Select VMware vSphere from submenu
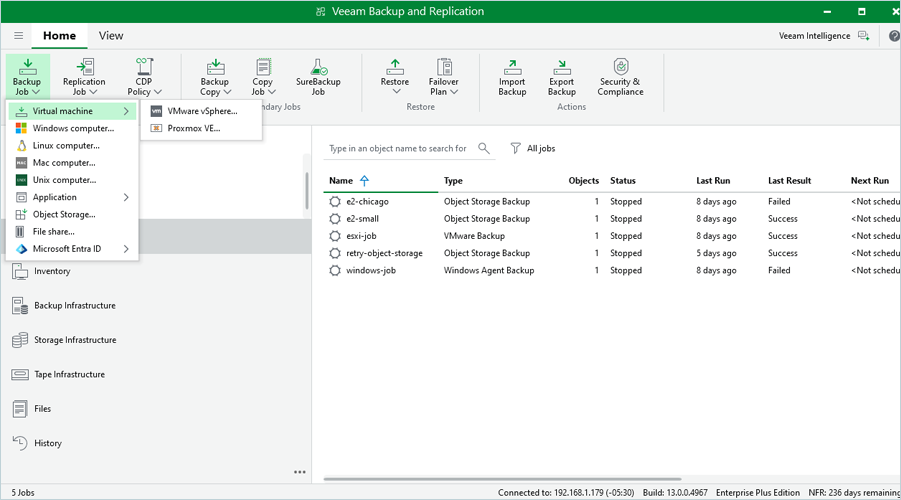The image size is (901, 500). click(202, 111)
